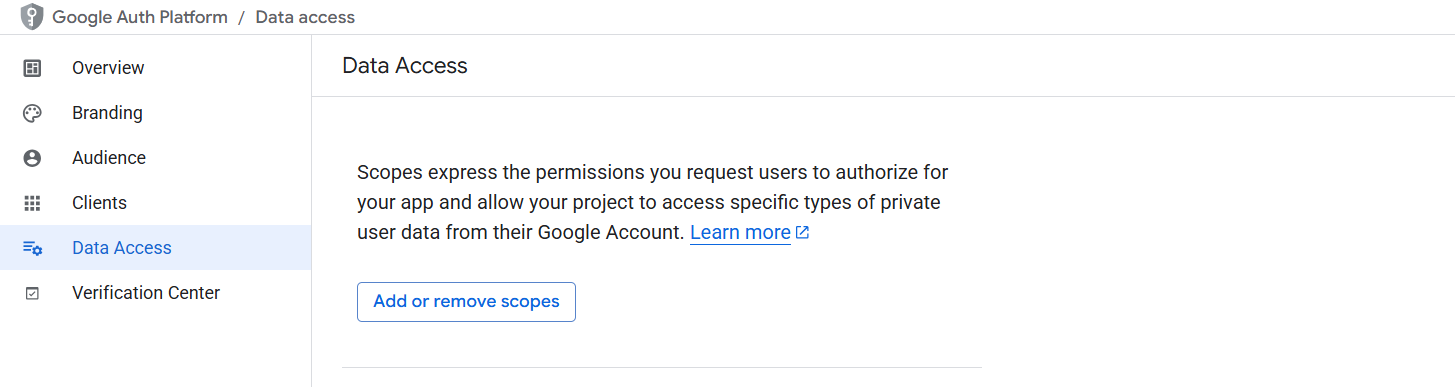Open the Overview menu item

[x=108, y=68]
